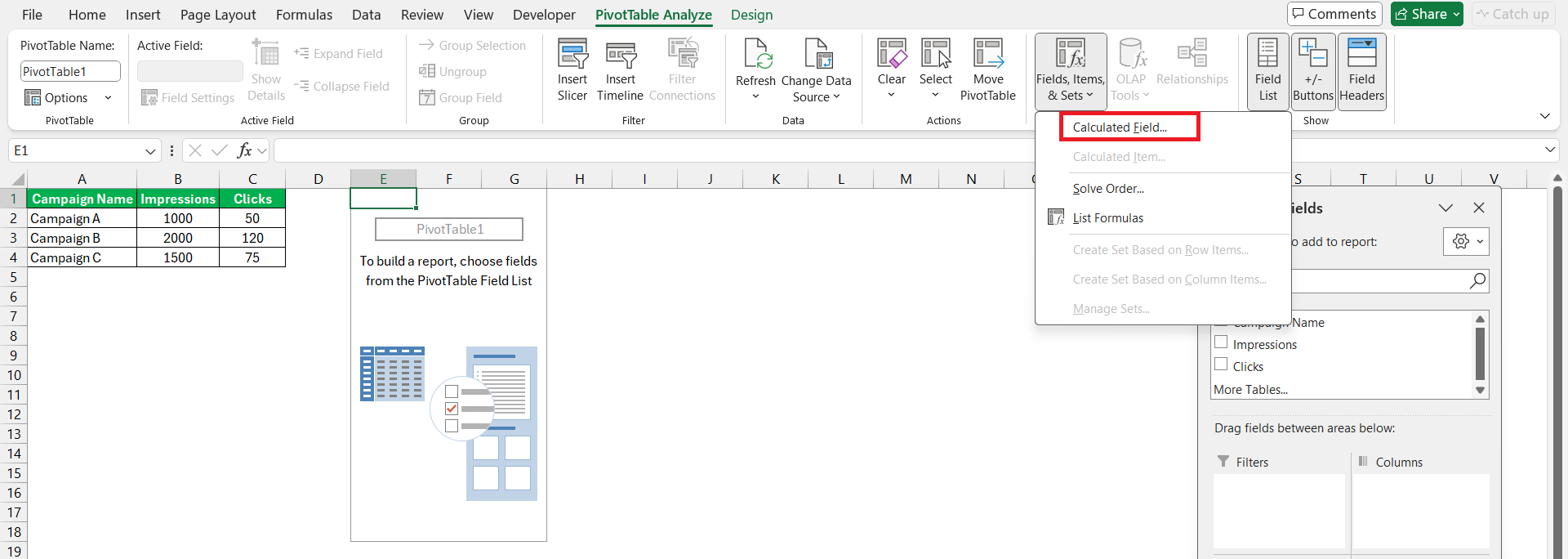This screenshot has height=559, width=1568.
Task: Open the Insert Timeline tool
Action: (620, 70)
